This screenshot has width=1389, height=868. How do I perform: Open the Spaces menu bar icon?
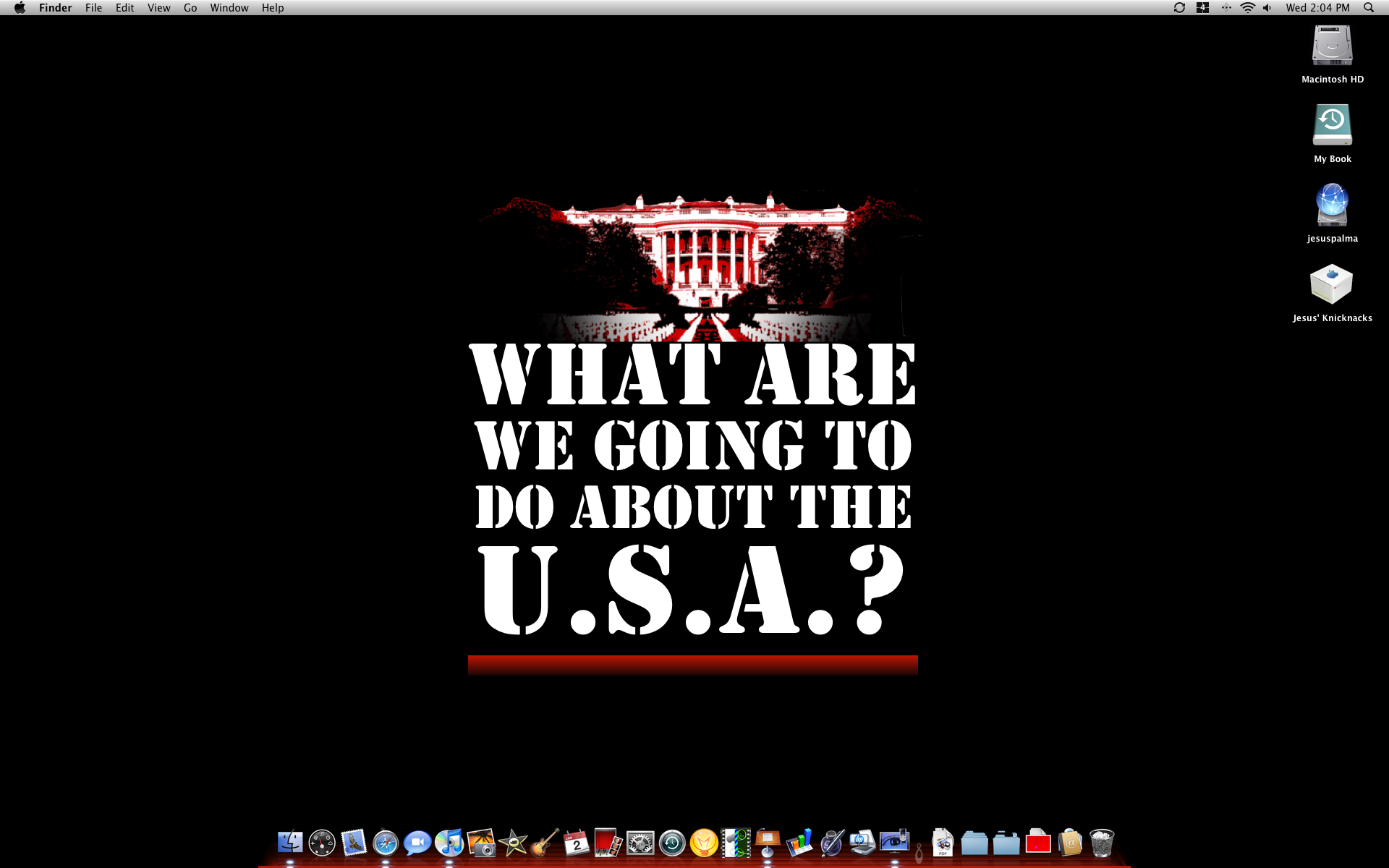1202,8
